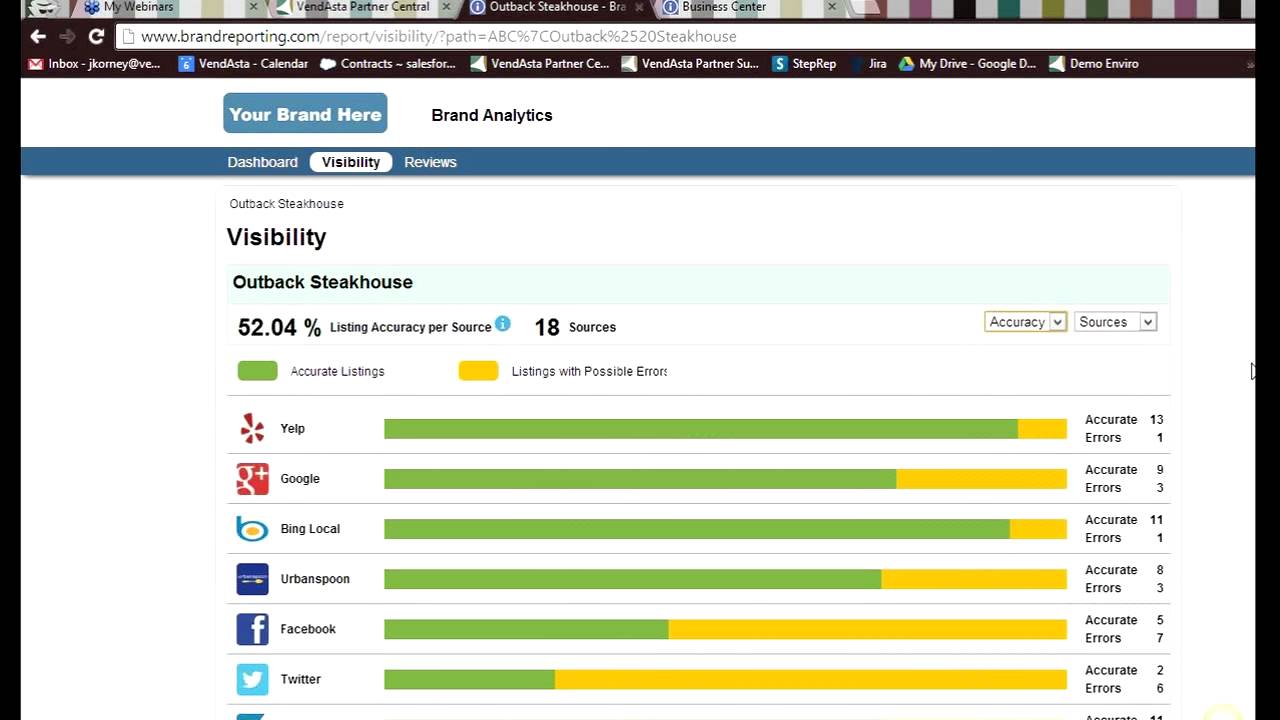
Task: Click the Urbanspoon source icon
Action: [252, 579]
